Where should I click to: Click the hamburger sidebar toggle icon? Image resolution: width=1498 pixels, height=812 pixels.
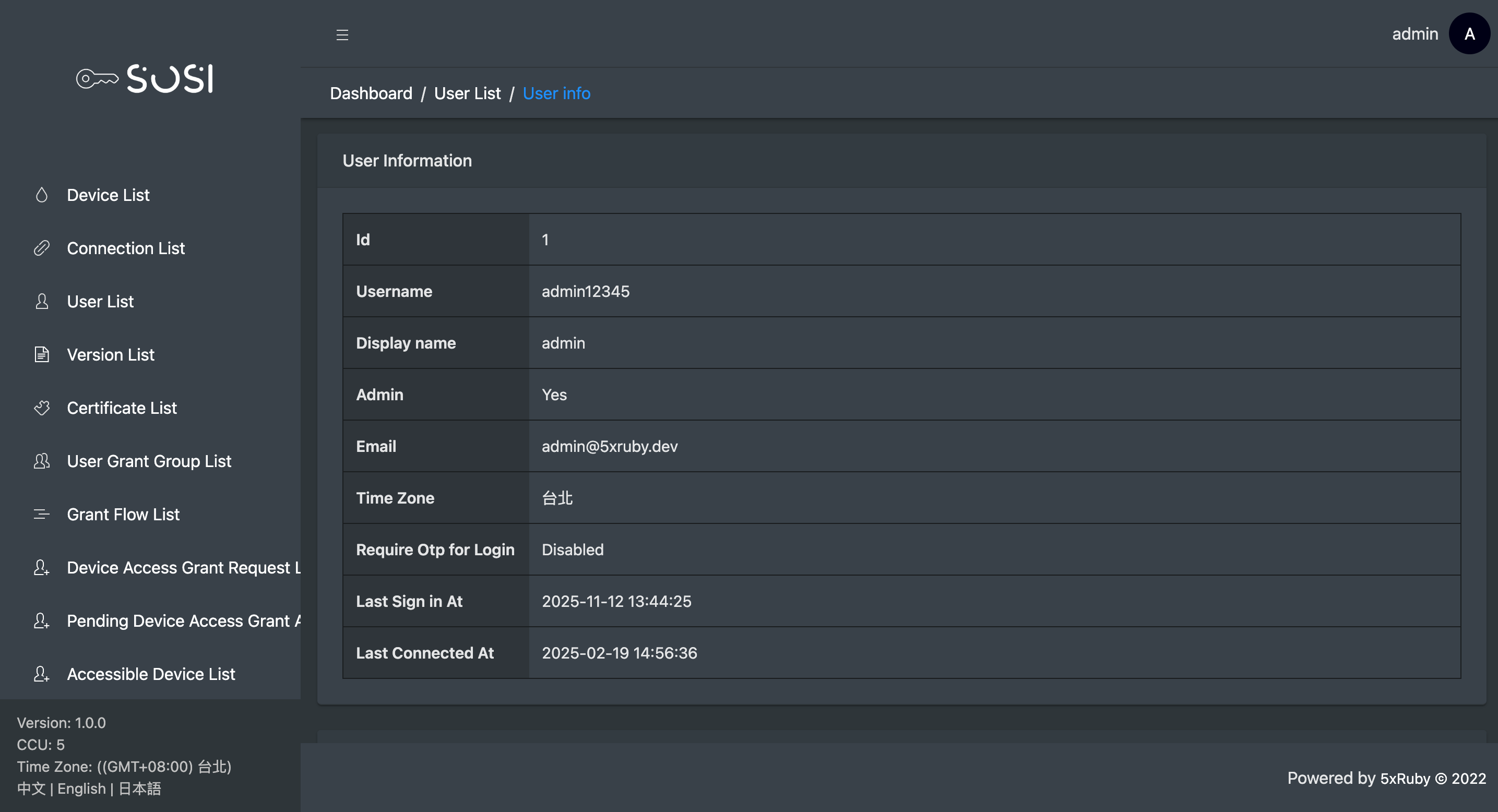(342, 35)
